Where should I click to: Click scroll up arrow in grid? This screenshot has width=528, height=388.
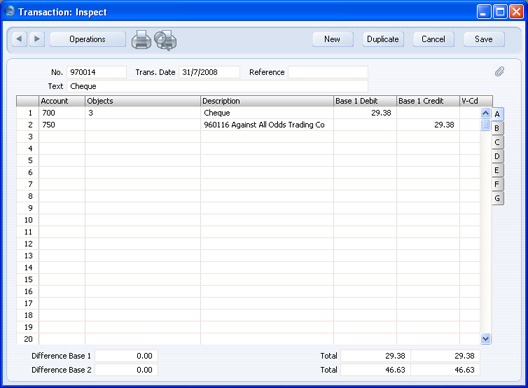coord(485,113)
